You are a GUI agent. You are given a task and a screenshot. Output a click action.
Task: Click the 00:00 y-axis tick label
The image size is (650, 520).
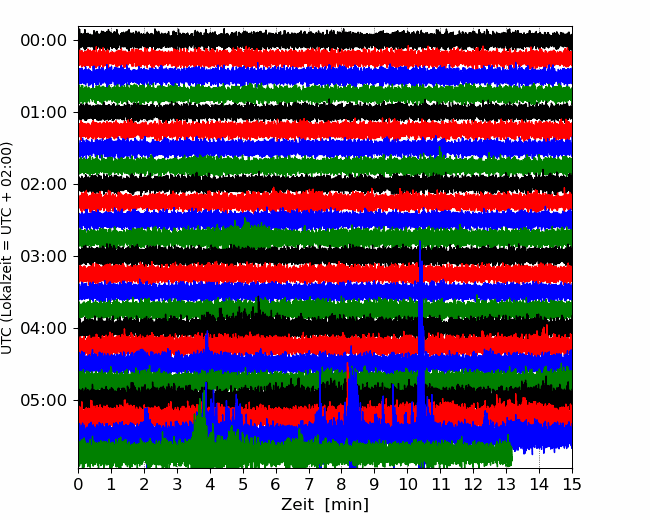click(44, 41)
